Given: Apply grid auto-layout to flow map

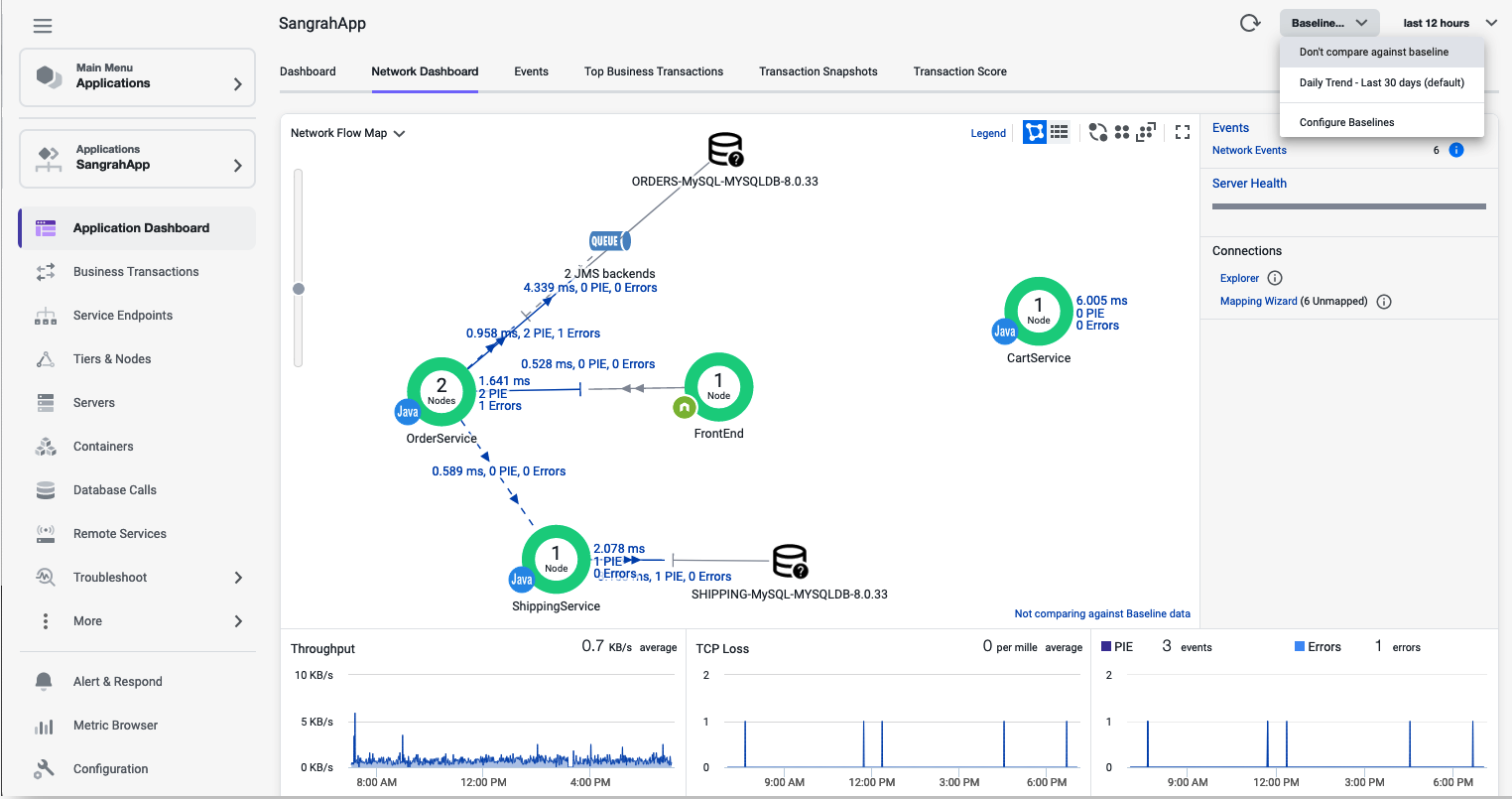Looking at the screenshot, I should pyautogui.click(x=1122, y=132).
